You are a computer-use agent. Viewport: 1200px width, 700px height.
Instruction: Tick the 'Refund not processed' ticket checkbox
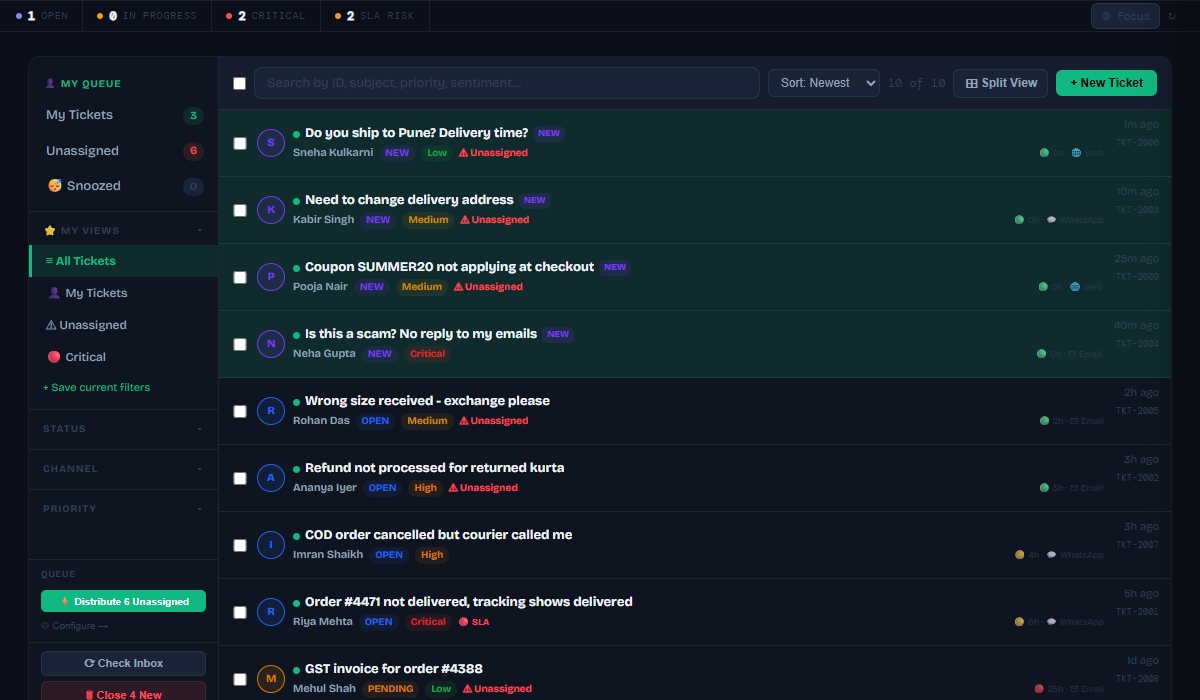pyautogui.click(x=240, y=478)
